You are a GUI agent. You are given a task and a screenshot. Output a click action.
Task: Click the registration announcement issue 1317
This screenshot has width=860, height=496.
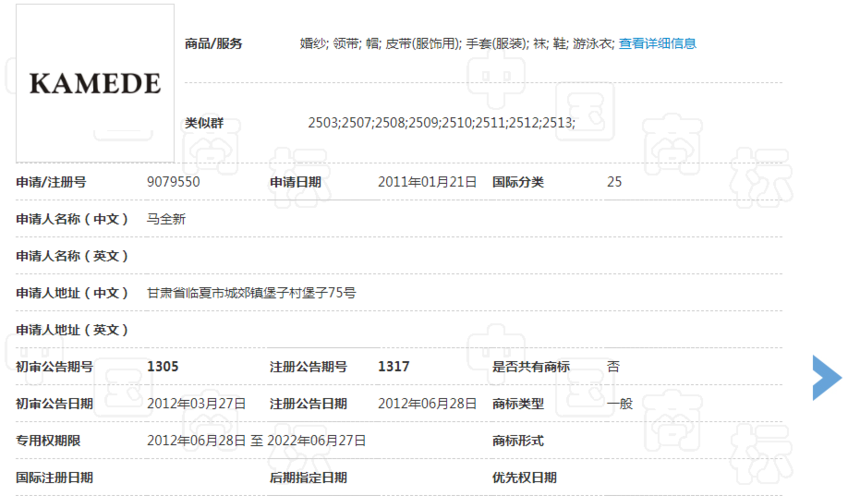(394, 367)
